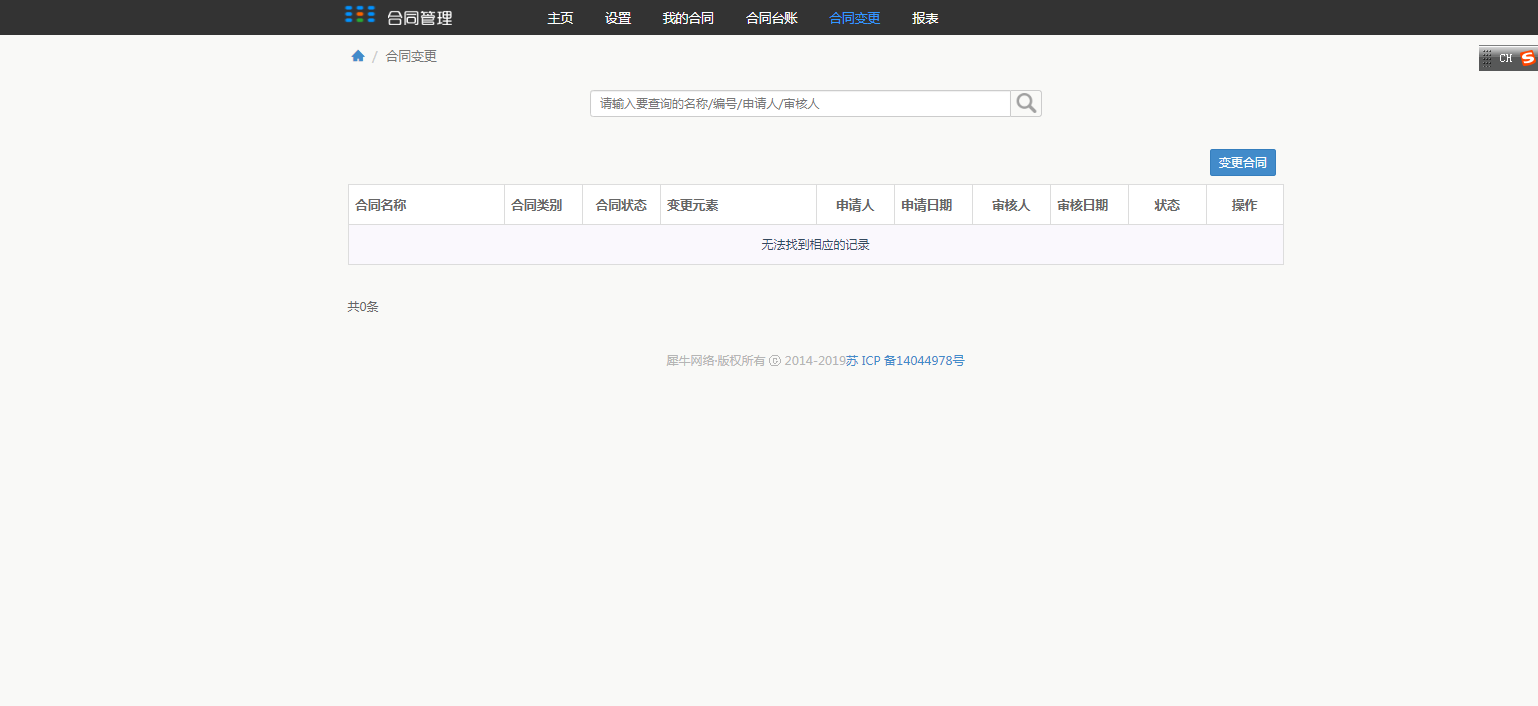Open the 设置 menu
The width and height of the screenshot is (1538, 706).
pos(618,18)
